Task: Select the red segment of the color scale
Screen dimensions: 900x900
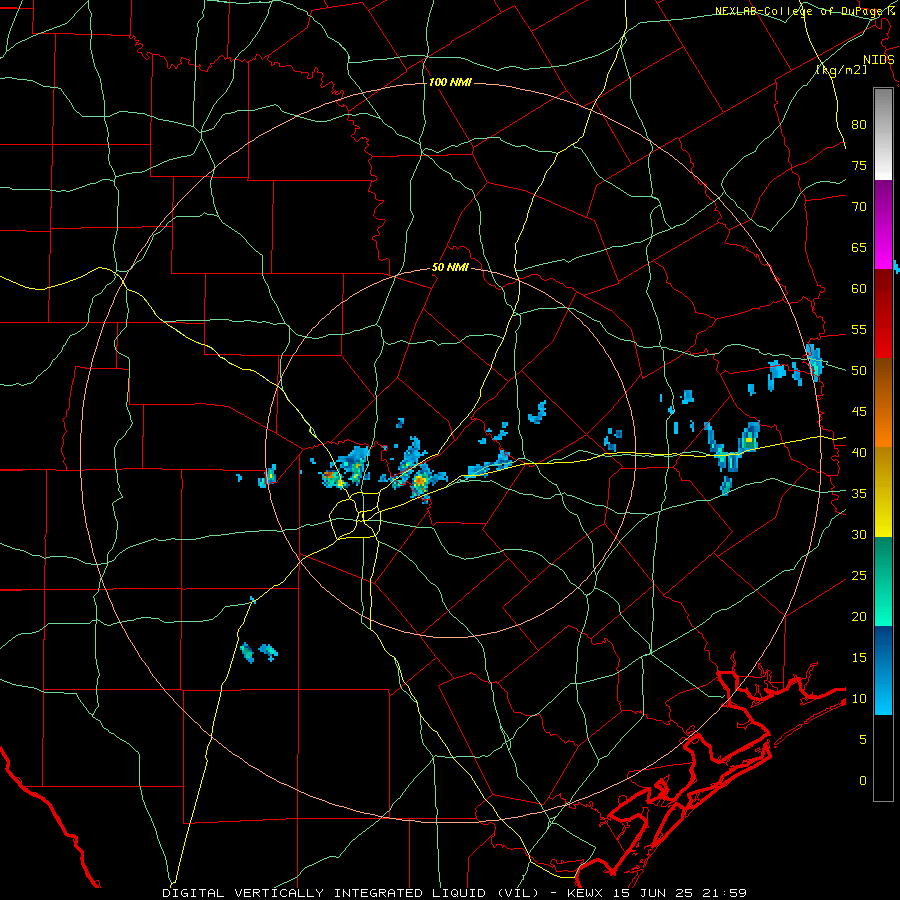Action: tap(883, 314)
